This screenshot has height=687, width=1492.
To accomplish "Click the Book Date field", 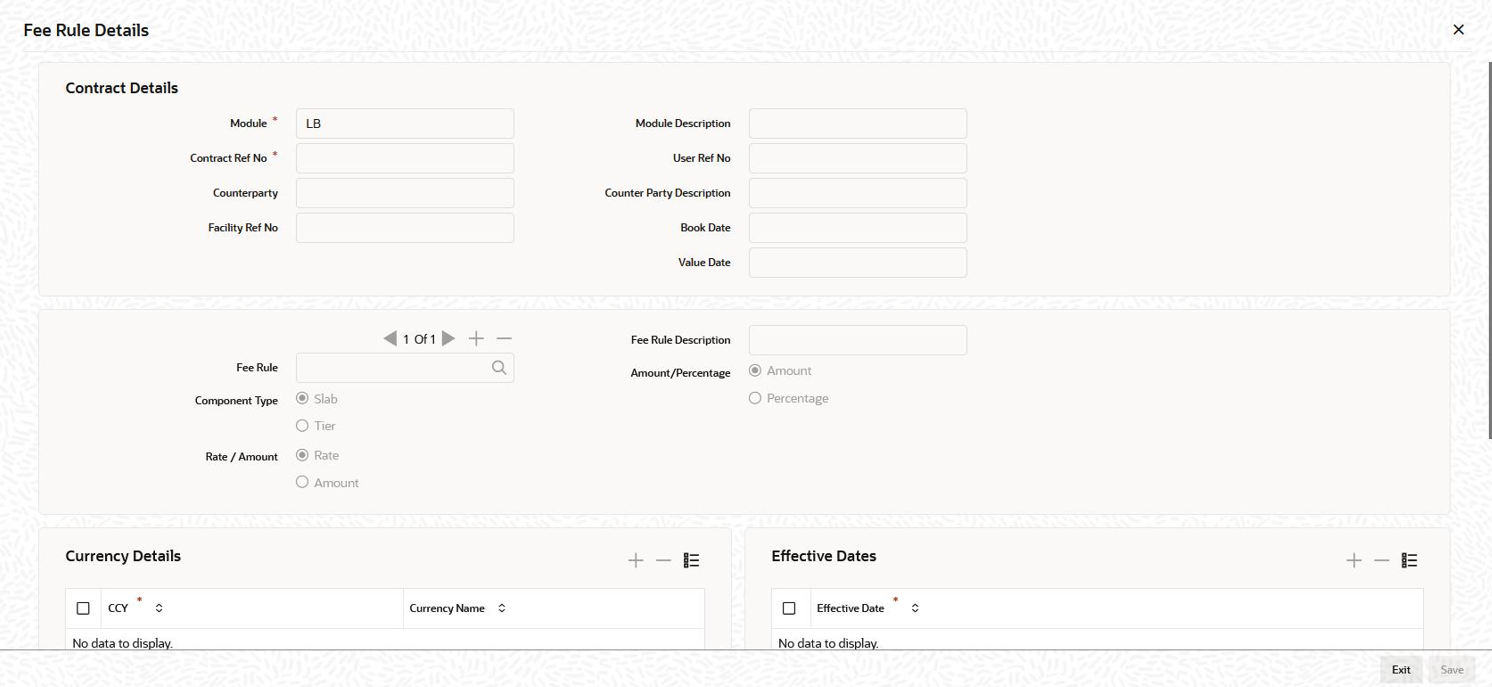I will pos(858,228).
